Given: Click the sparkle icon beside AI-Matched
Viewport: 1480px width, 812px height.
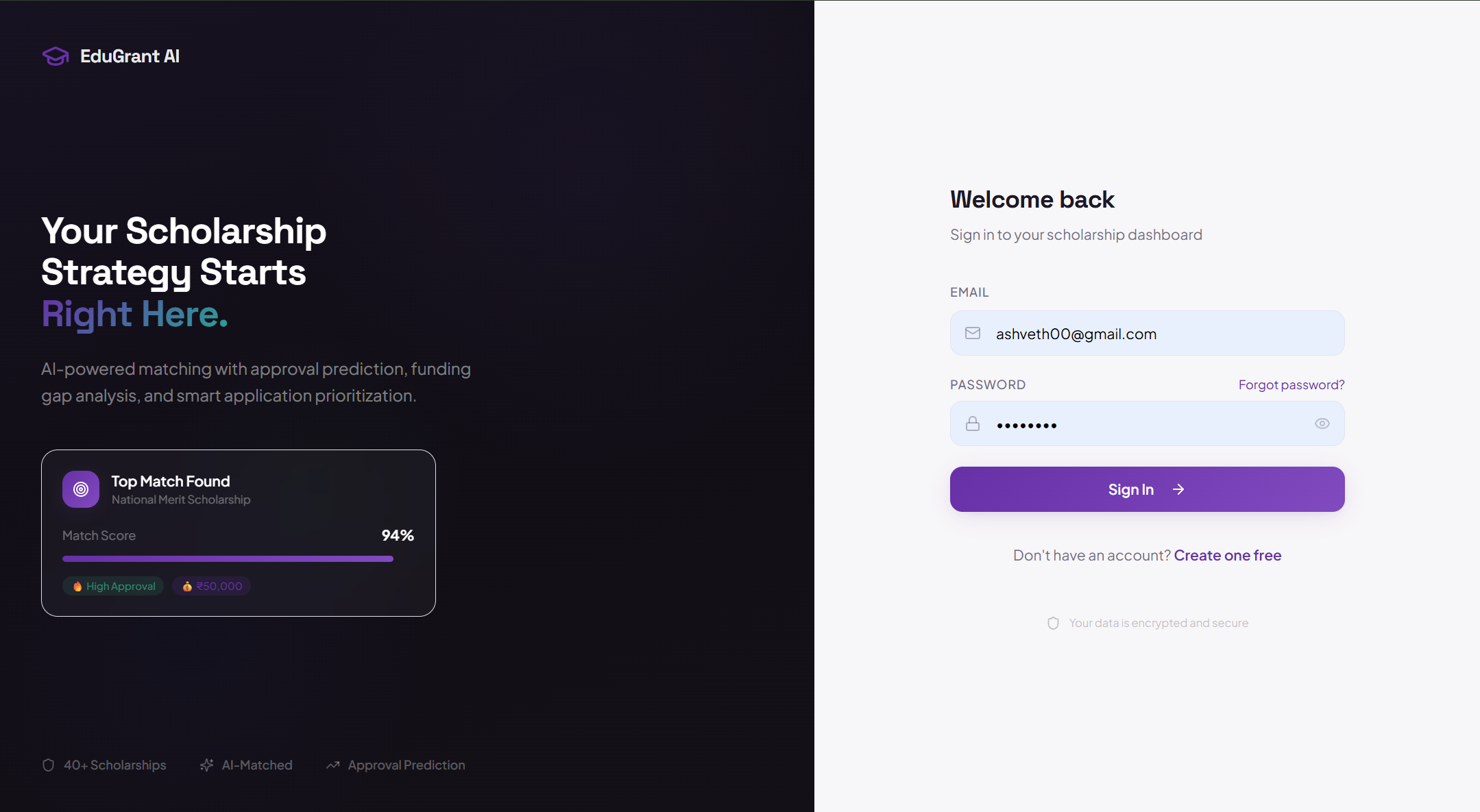Looking at the screenshot, I should (x=206, y=765).
